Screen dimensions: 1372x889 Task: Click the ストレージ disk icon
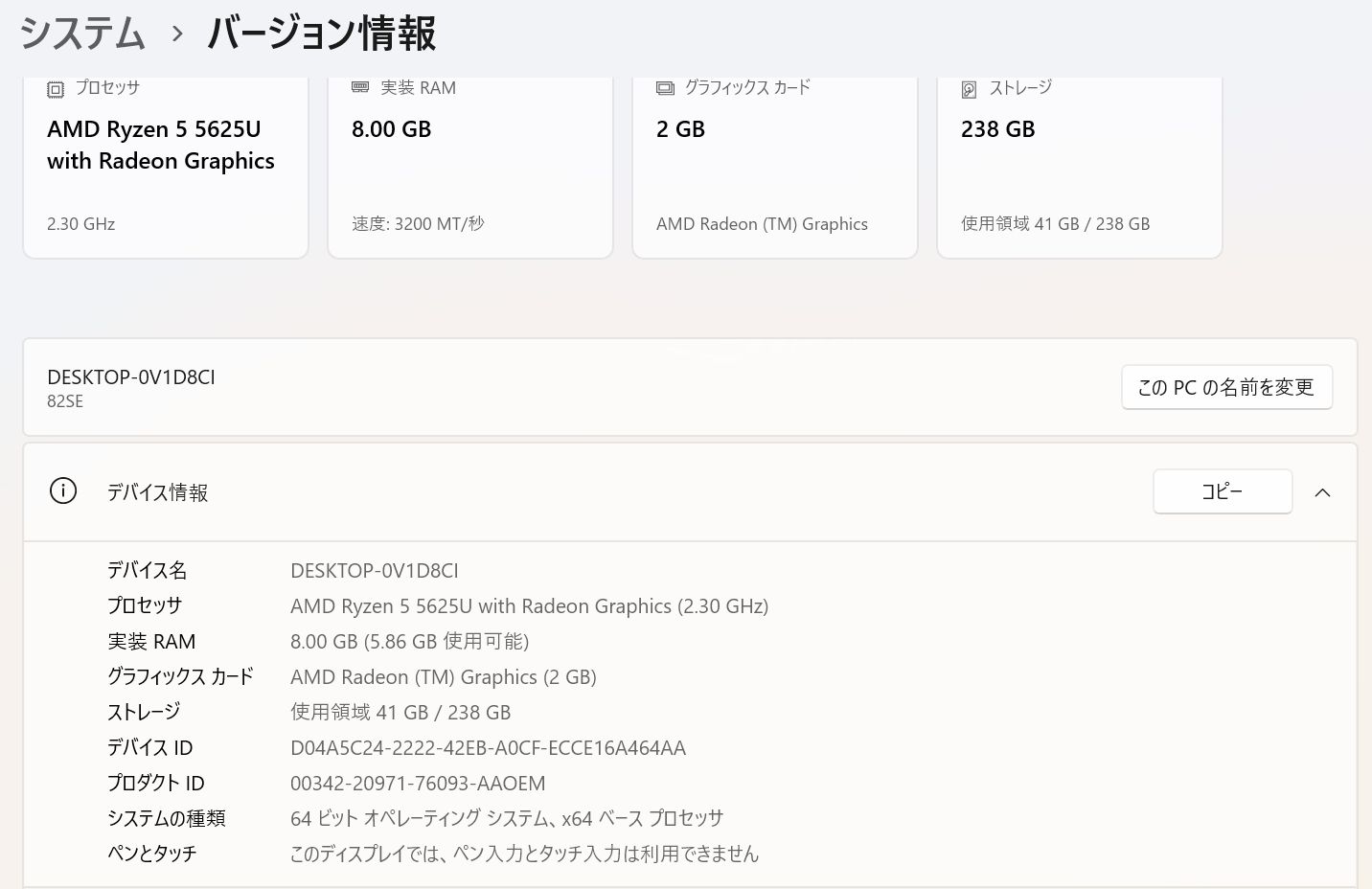pyautogui.click(x=970, y=89)
